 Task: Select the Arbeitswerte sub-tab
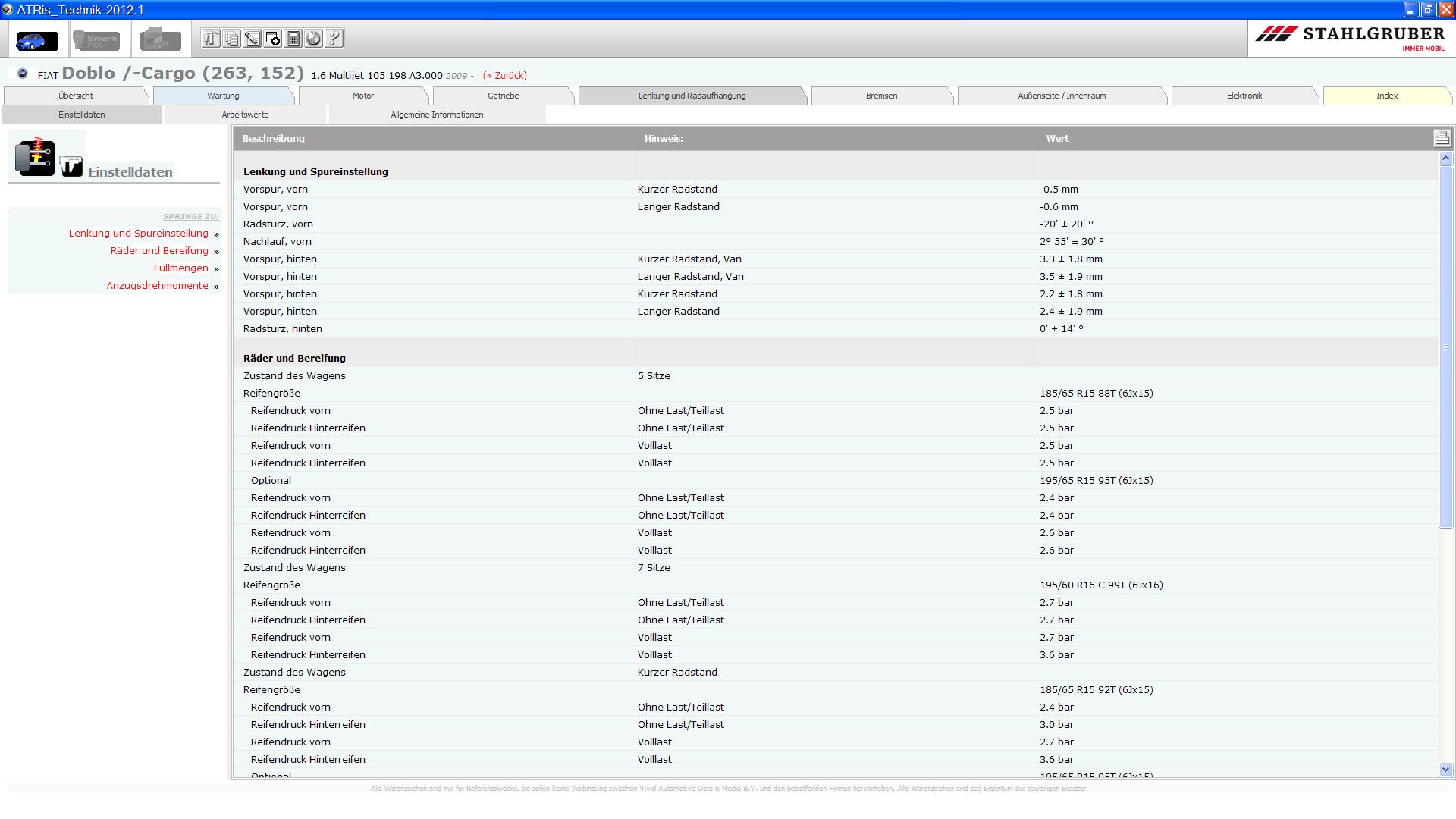[x=245, y=115]
